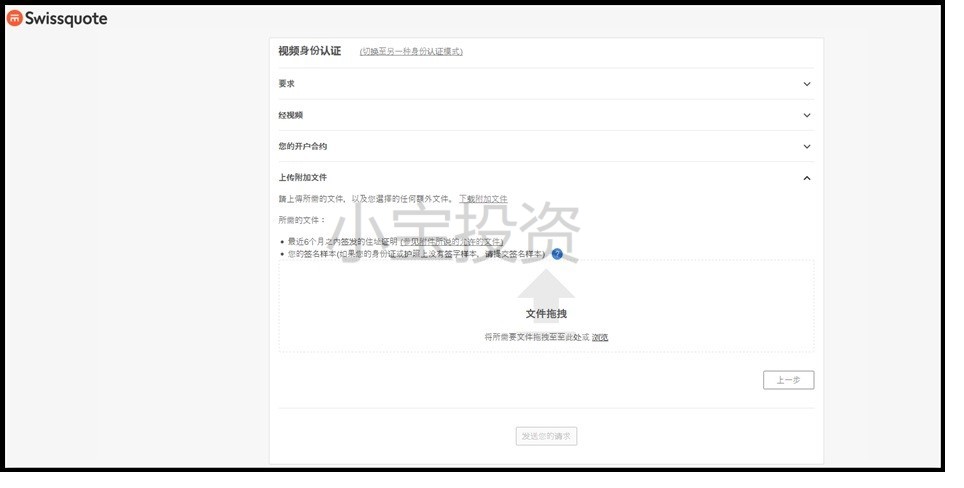
Task: Expand the 经视频 section chevron
Action: (x=807, y=115)
